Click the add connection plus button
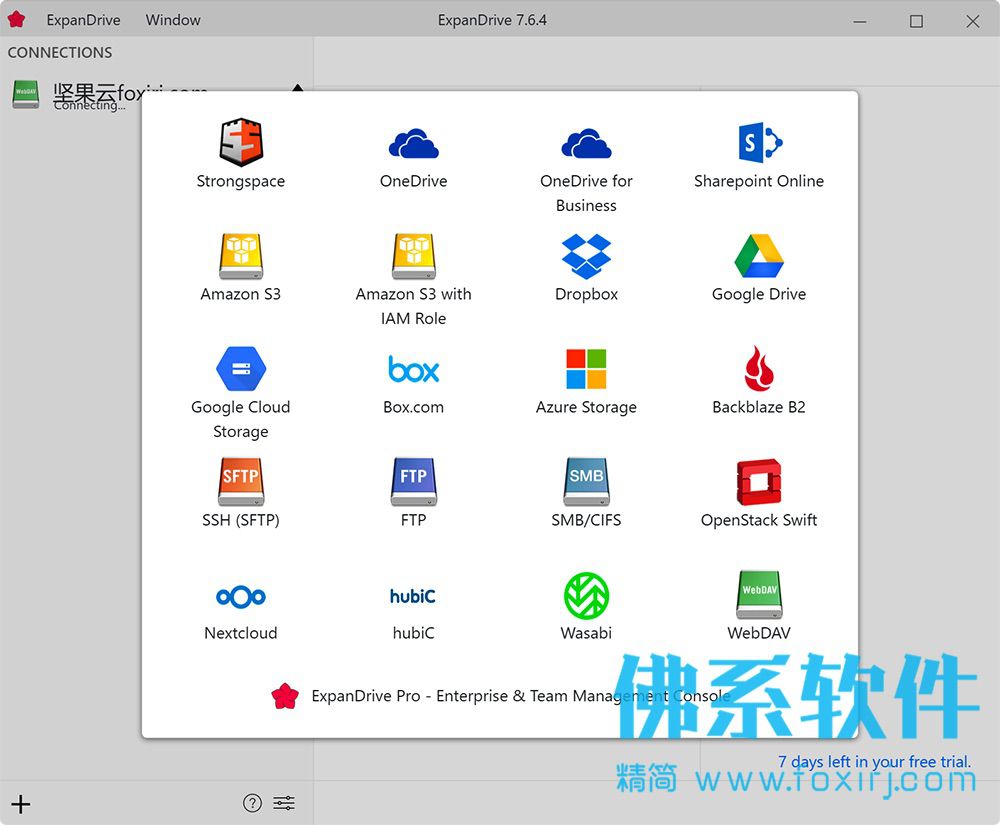 20,804
